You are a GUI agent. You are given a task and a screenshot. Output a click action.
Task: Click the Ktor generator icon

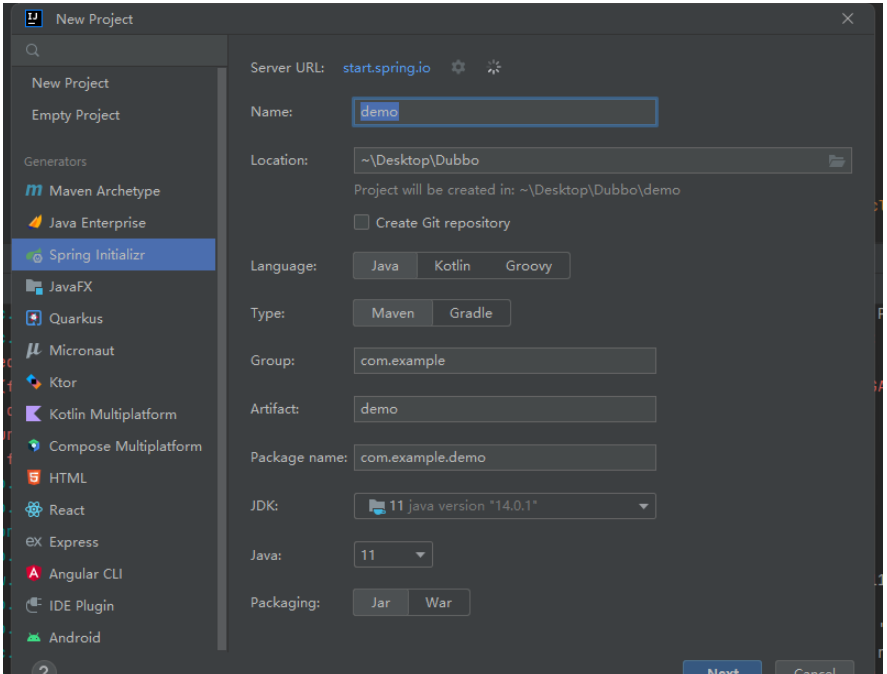click(34, 383)
